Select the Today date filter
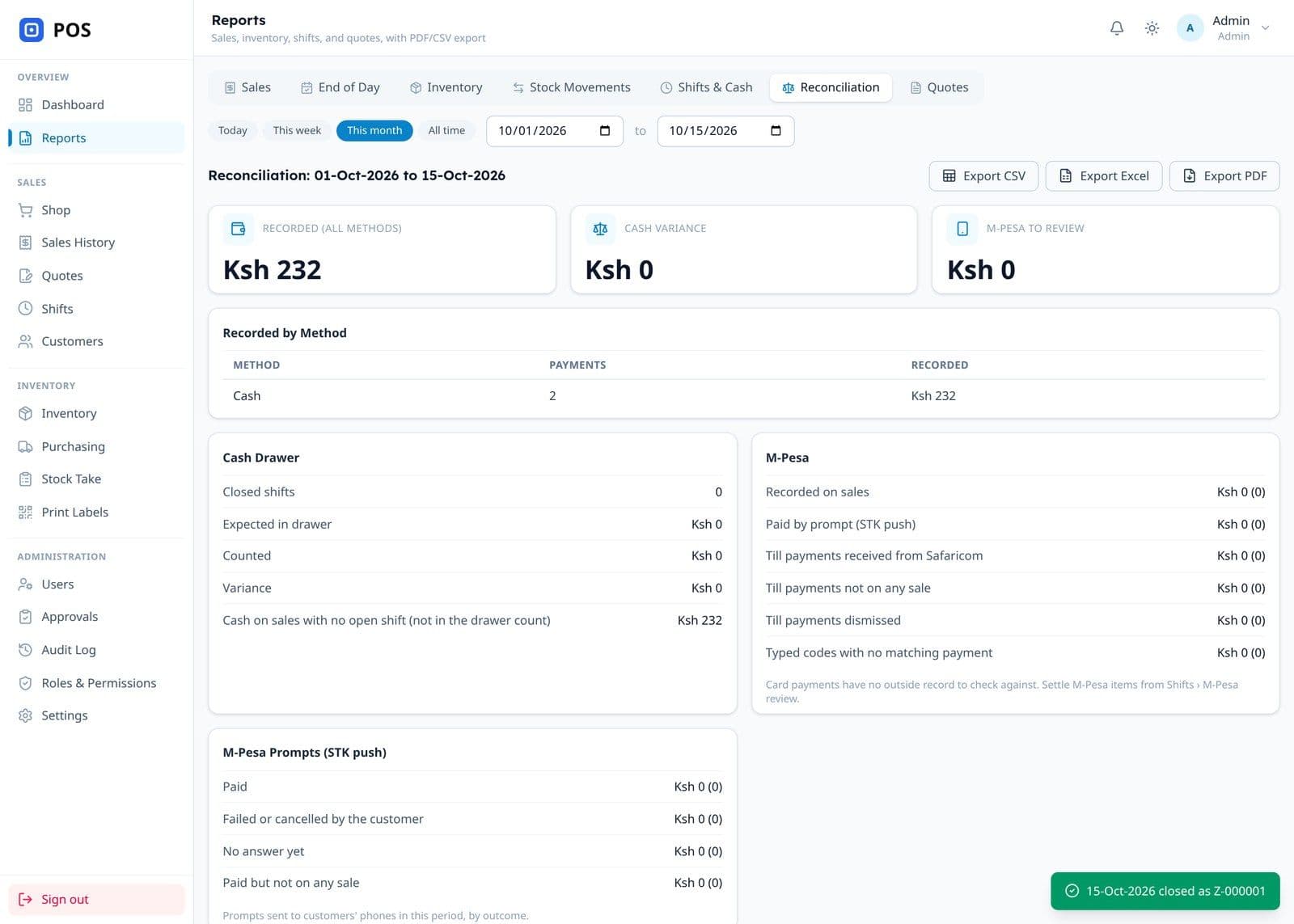The width and height of the screenshot is (1294, 924). pyautogui.click(x=232, y=130)
